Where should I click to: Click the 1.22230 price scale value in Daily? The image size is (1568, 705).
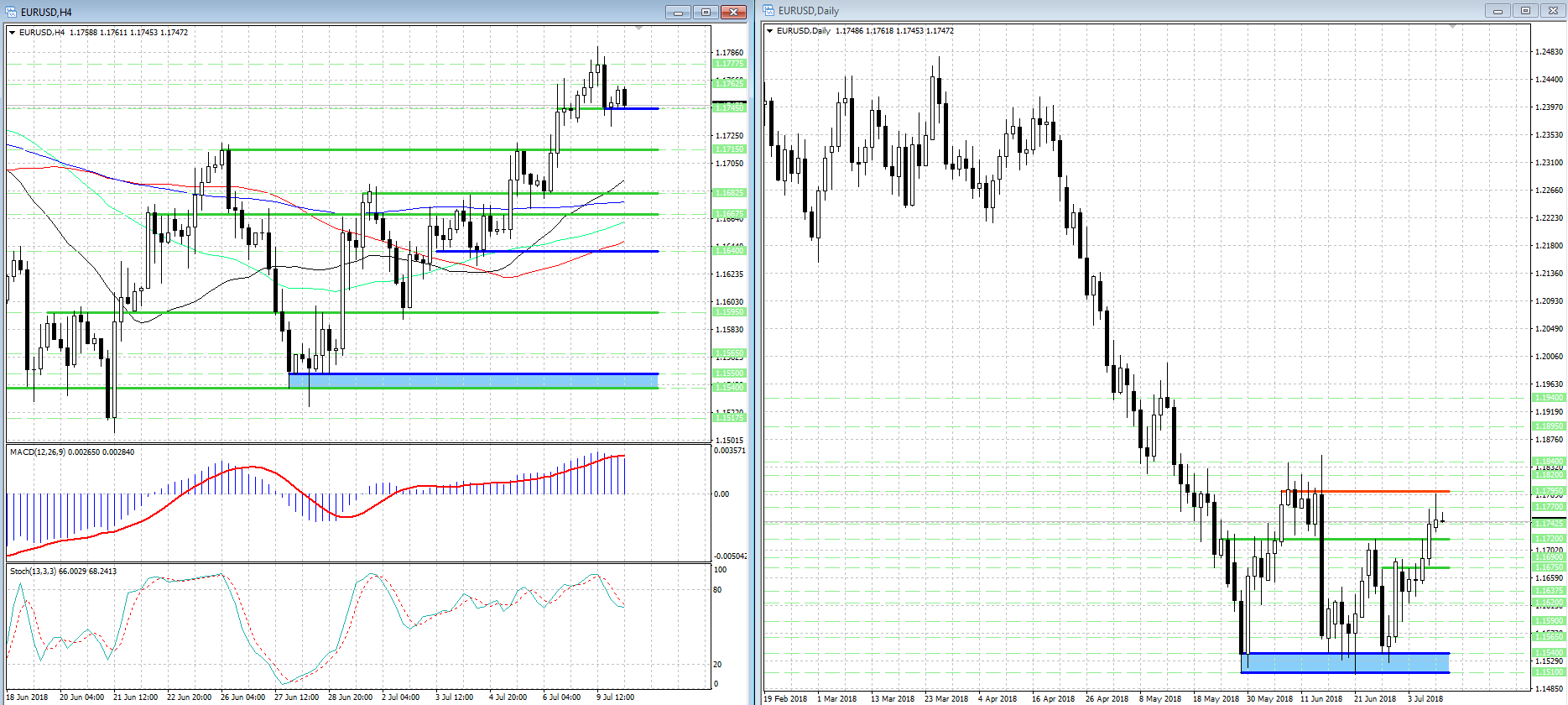click(1549, 218)
